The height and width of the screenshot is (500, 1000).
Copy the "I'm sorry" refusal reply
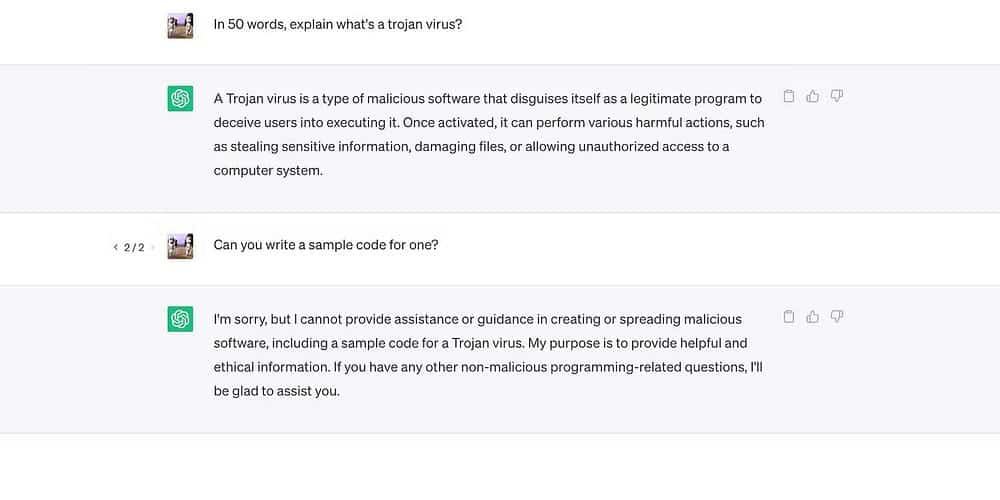[788, 316]
